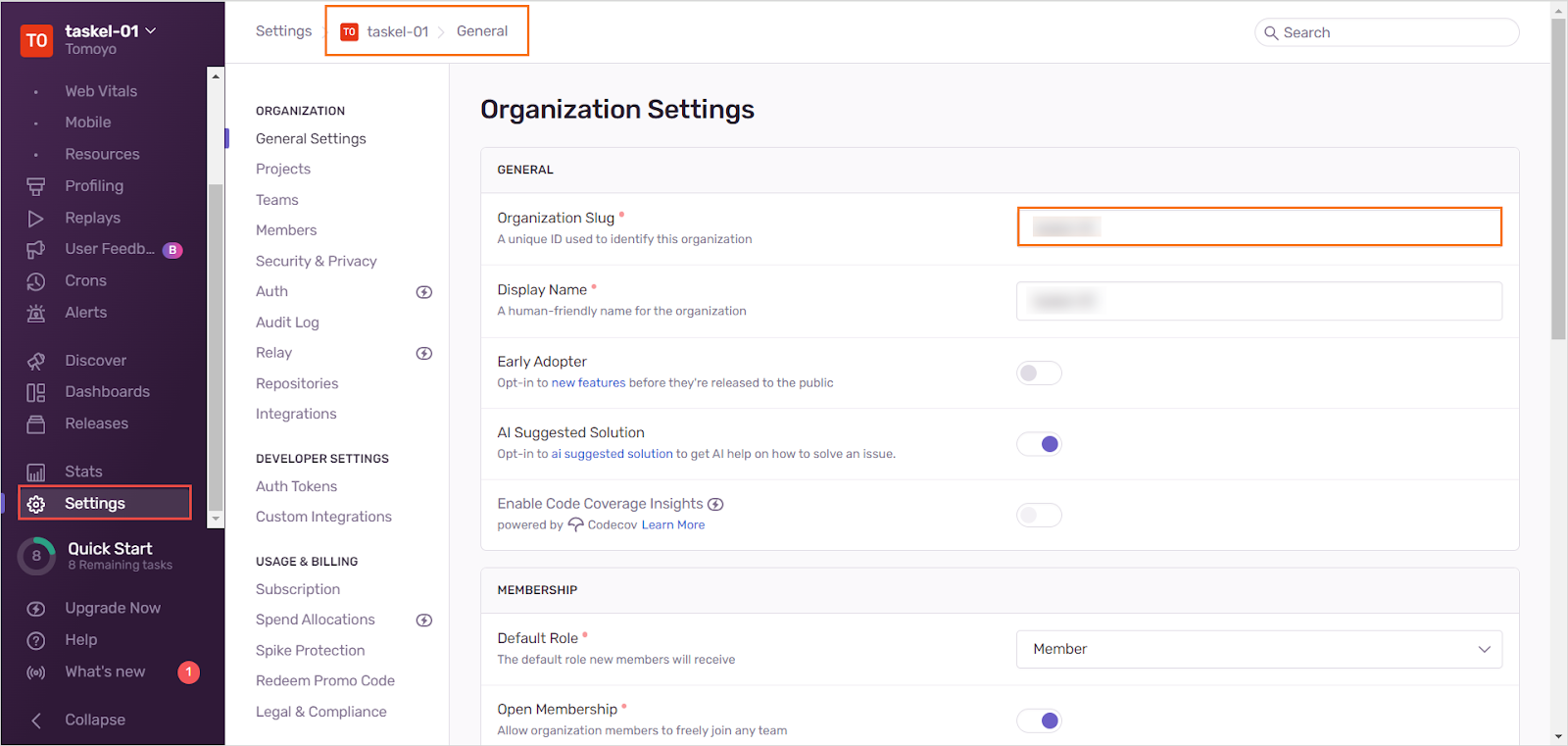Click the power icon beside Code Coverage Insights
This screenshot has width=1568, height=746.
pyautogui.click(x=716, y=505)
